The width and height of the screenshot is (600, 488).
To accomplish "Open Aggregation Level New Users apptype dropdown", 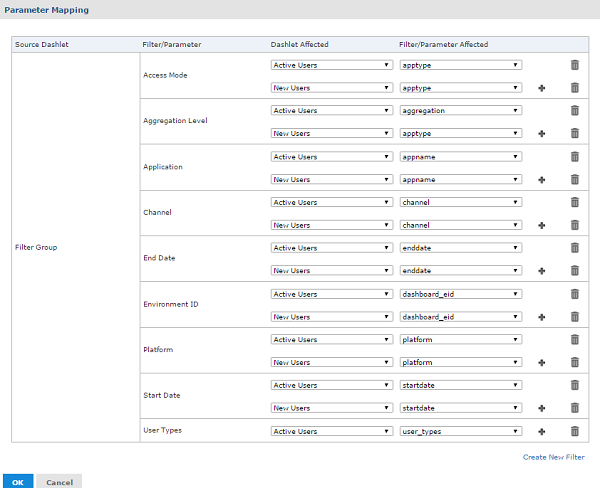I will [461, 133].
